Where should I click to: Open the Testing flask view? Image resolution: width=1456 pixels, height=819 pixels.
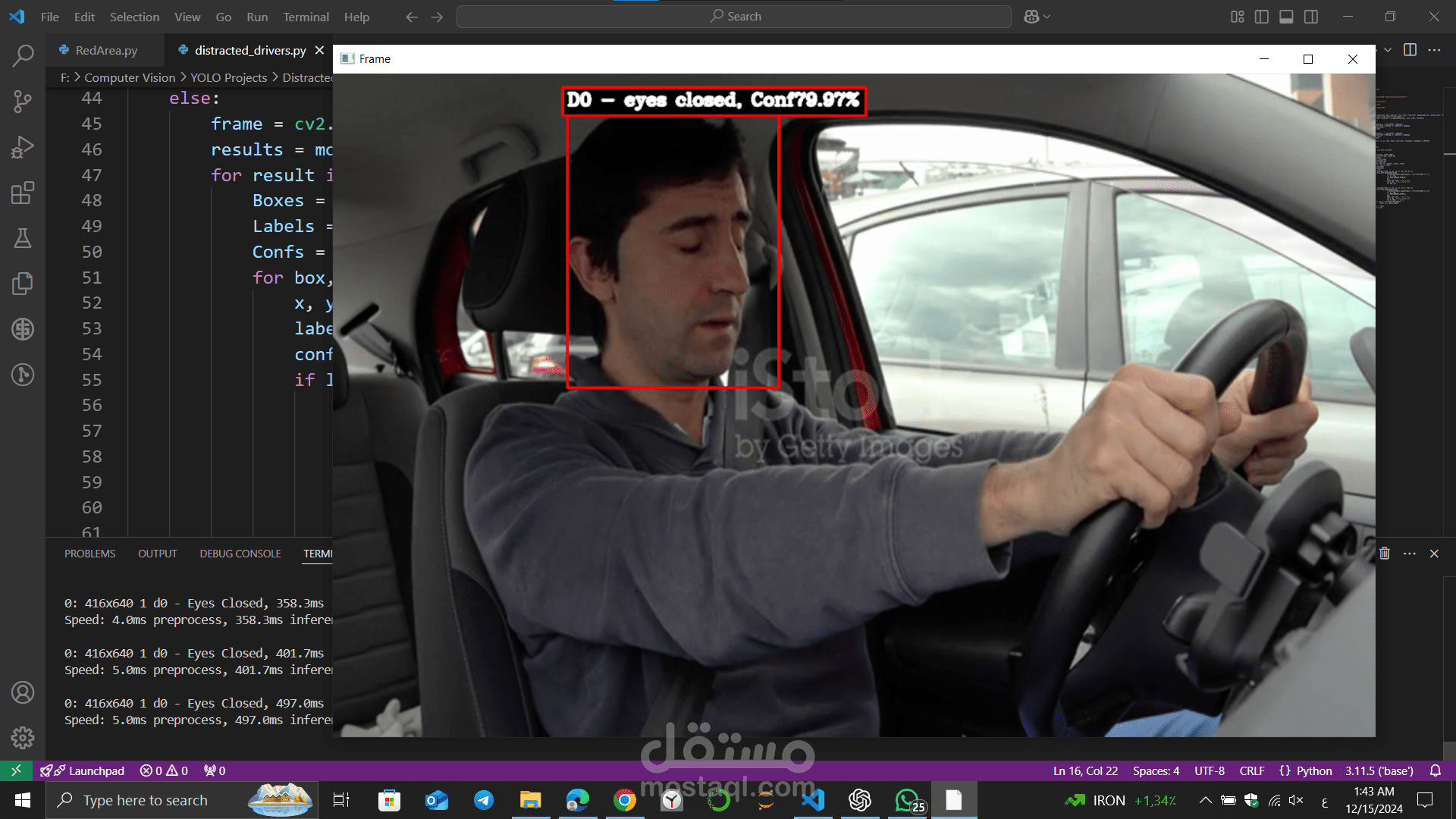pyautogui.click(x=23, y=238)
